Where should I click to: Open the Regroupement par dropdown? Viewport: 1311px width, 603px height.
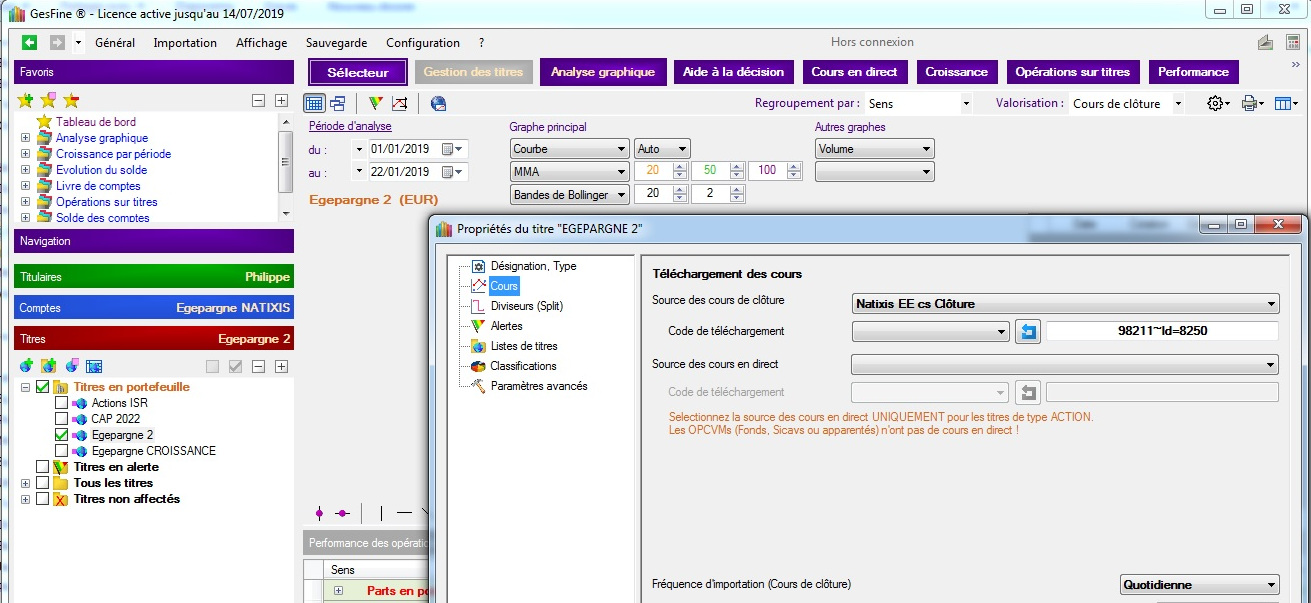coord(918,103)
